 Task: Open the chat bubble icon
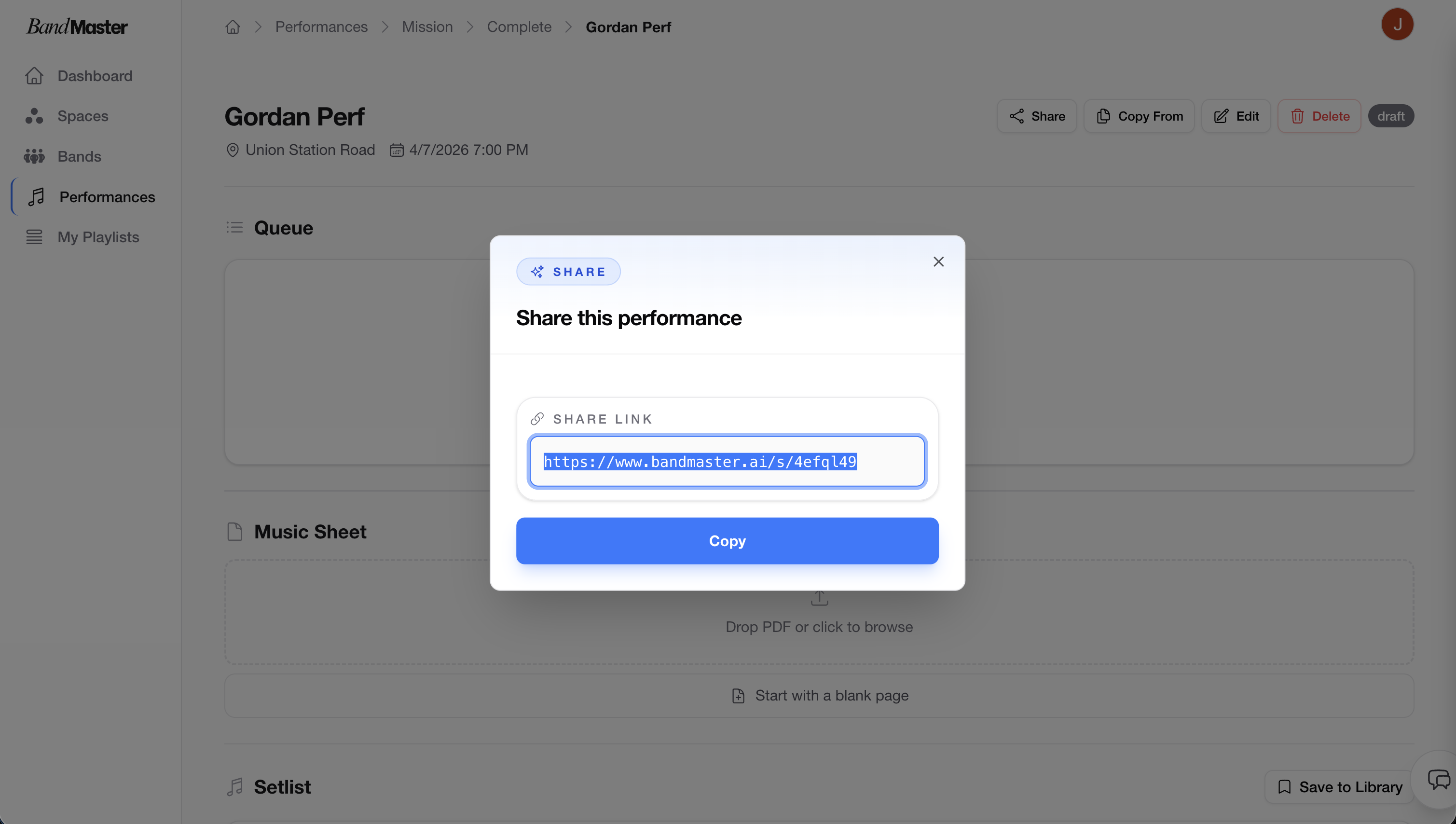click(1438, 779)
